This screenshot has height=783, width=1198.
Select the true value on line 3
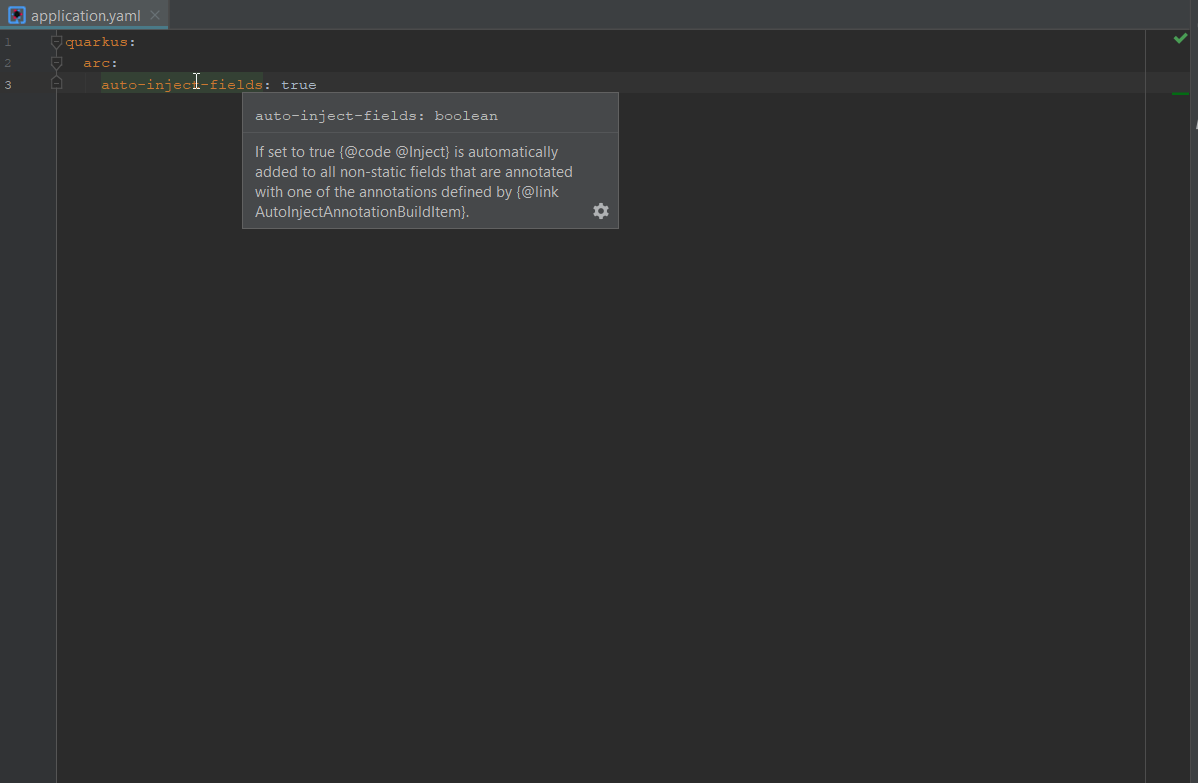click(299, 84)
